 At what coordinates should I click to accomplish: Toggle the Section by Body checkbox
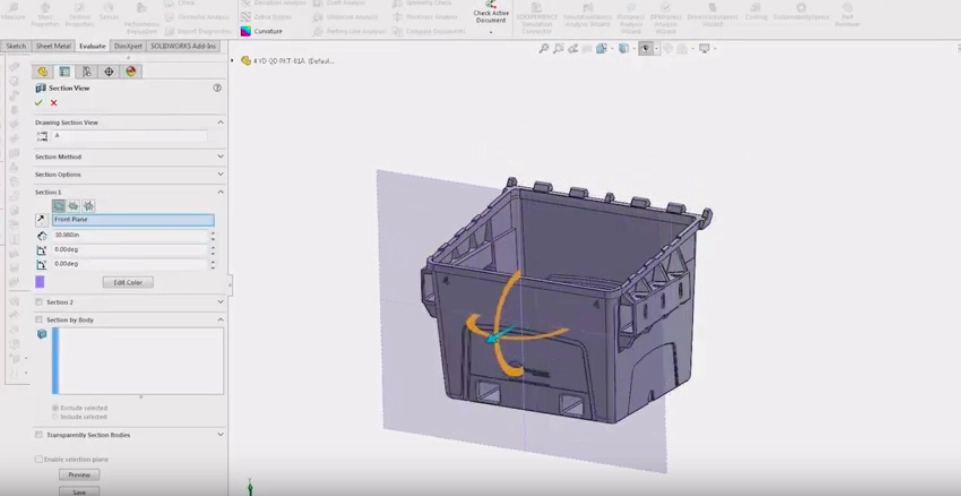pyautogui.click(x=39, y=320)
